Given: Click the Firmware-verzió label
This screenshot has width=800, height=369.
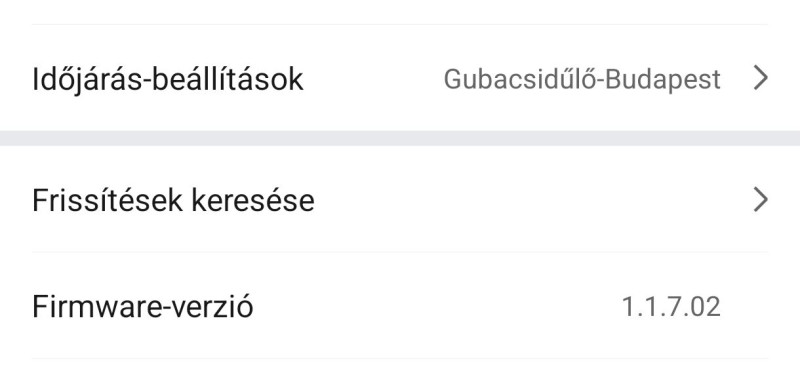Looking at the screenshot, I should (142, 306).
